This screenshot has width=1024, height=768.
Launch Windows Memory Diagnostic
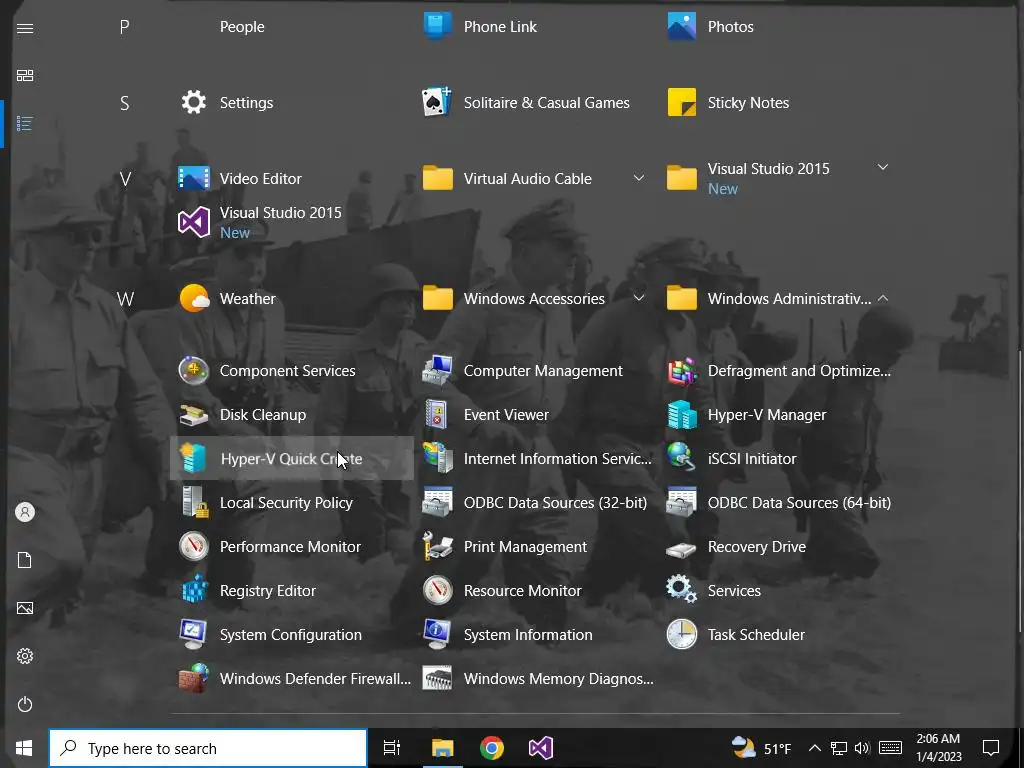(x=536, y=679)
